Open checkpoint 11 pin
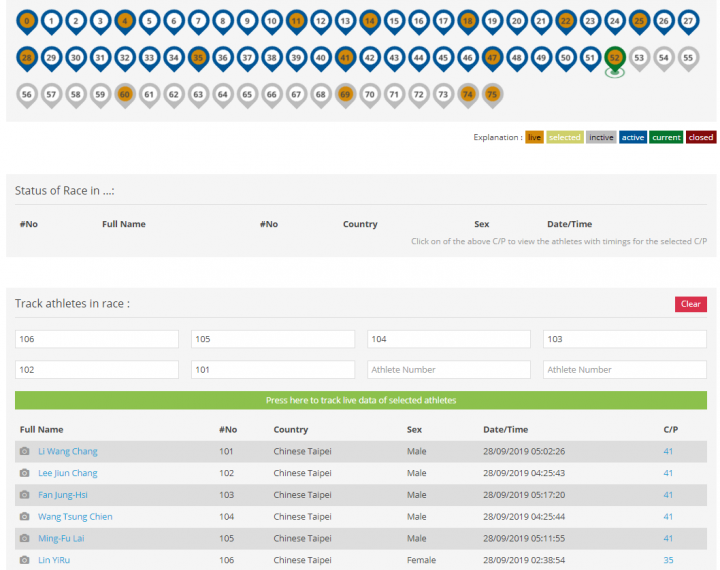The height and width of the screenshot is (570, 720). pyautogui.click(x=296, y=22)
